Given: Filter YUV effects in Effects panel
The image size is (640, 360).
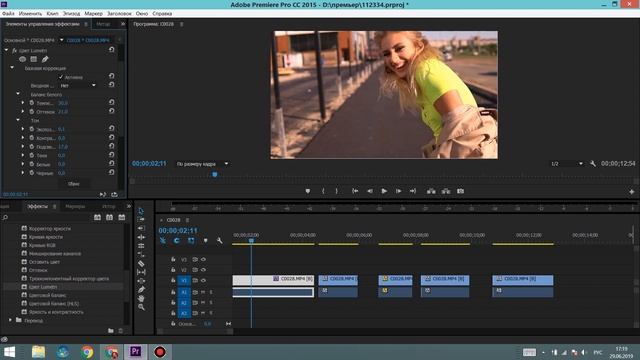Looking at the screenshot, I should click(x=122, y=217).
